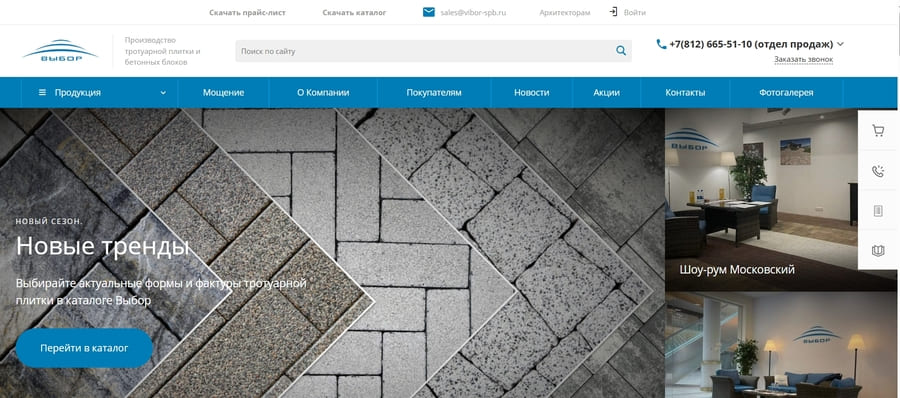
Task: Open the Архитекторам link
Action: pos(565,13)
